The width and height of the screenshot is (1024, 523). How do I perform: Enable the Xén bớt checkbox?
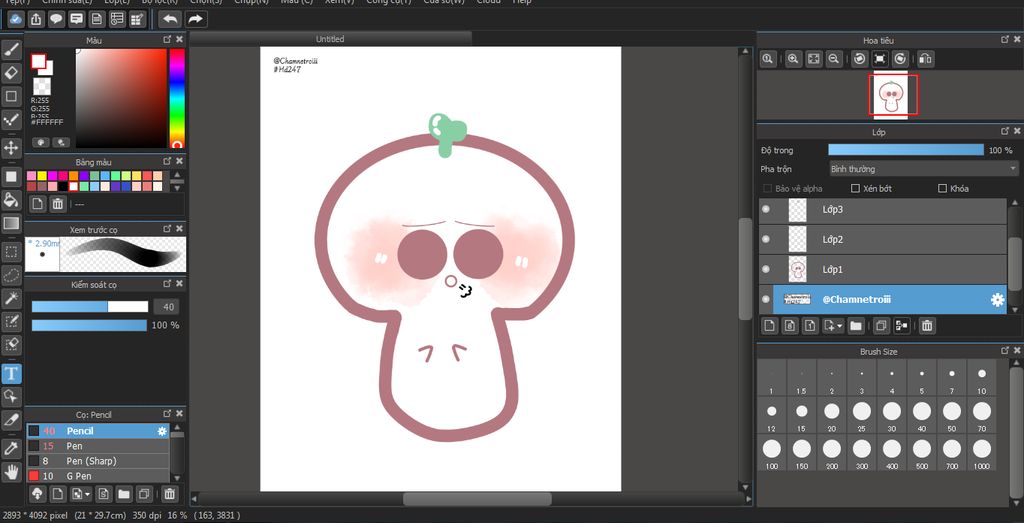855,188
